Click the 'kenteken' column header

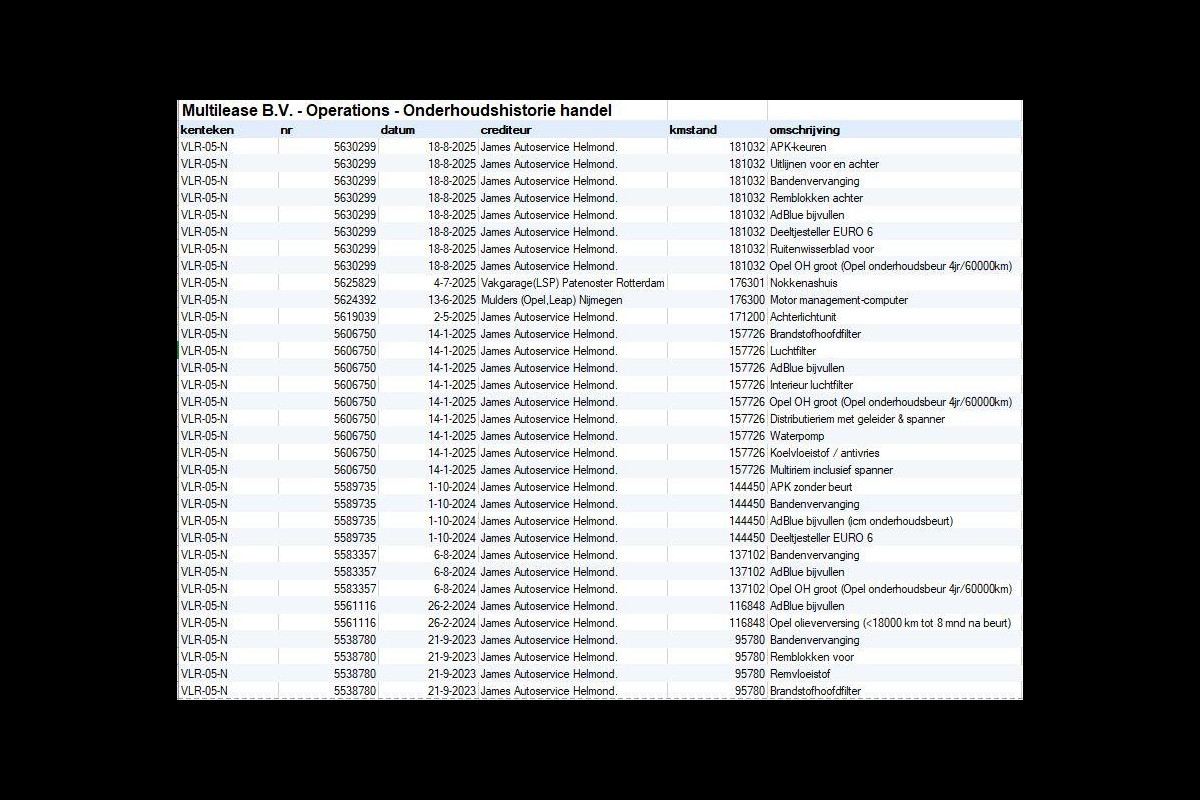[x=207, y=130]
